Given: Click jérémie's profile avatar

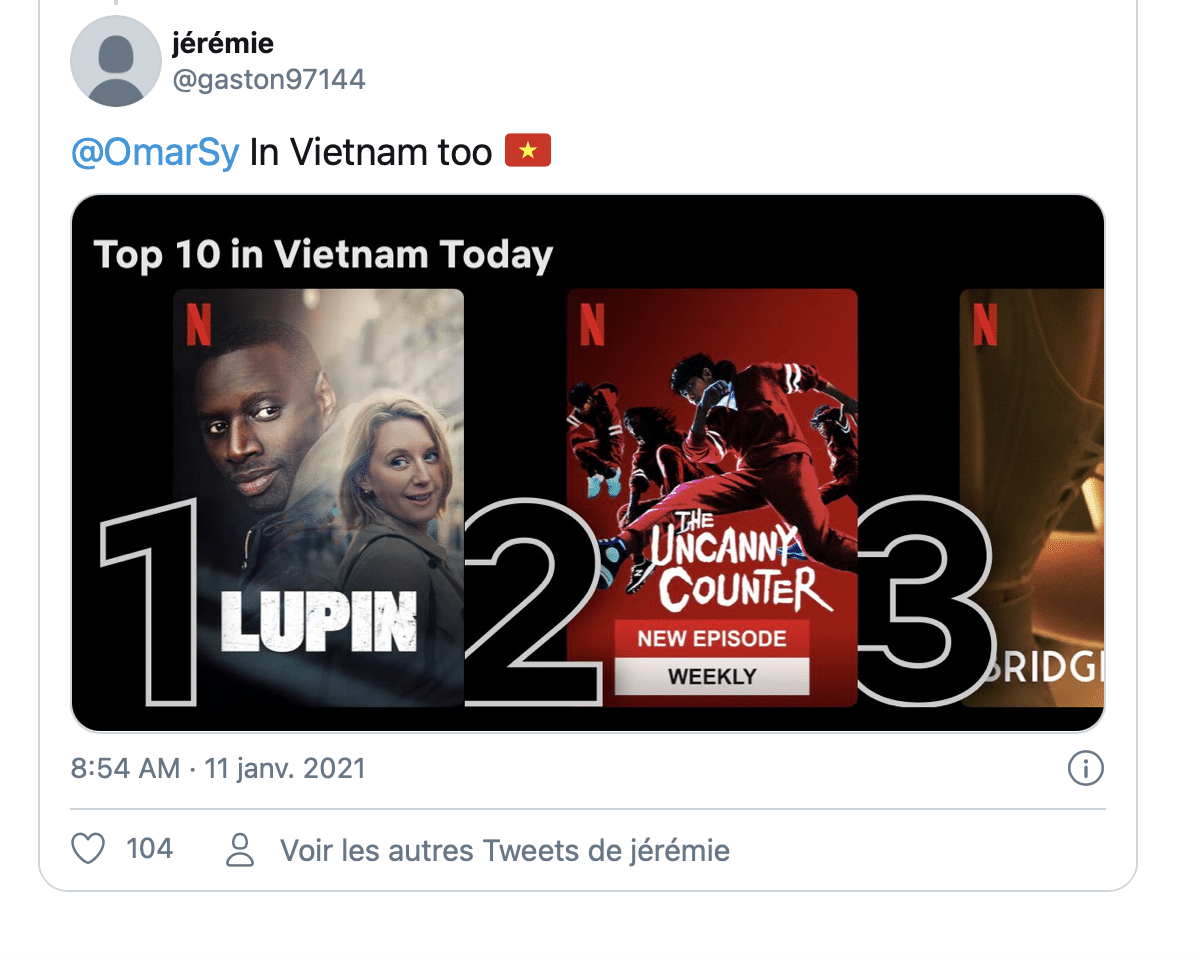Looking at the screenshot, I should click(x=116, y=61).
